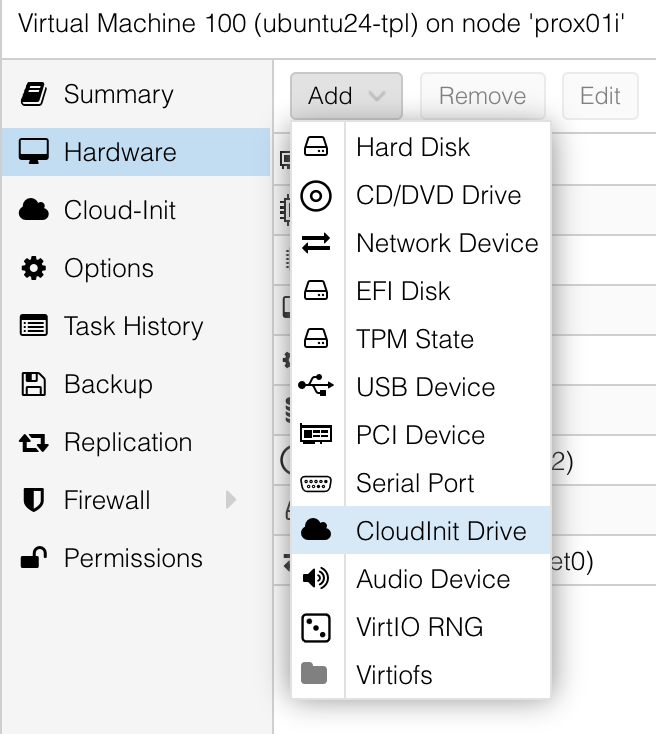Open the Summary tab in sidebar
The image size is (656, 734).
tap(136, 94)
